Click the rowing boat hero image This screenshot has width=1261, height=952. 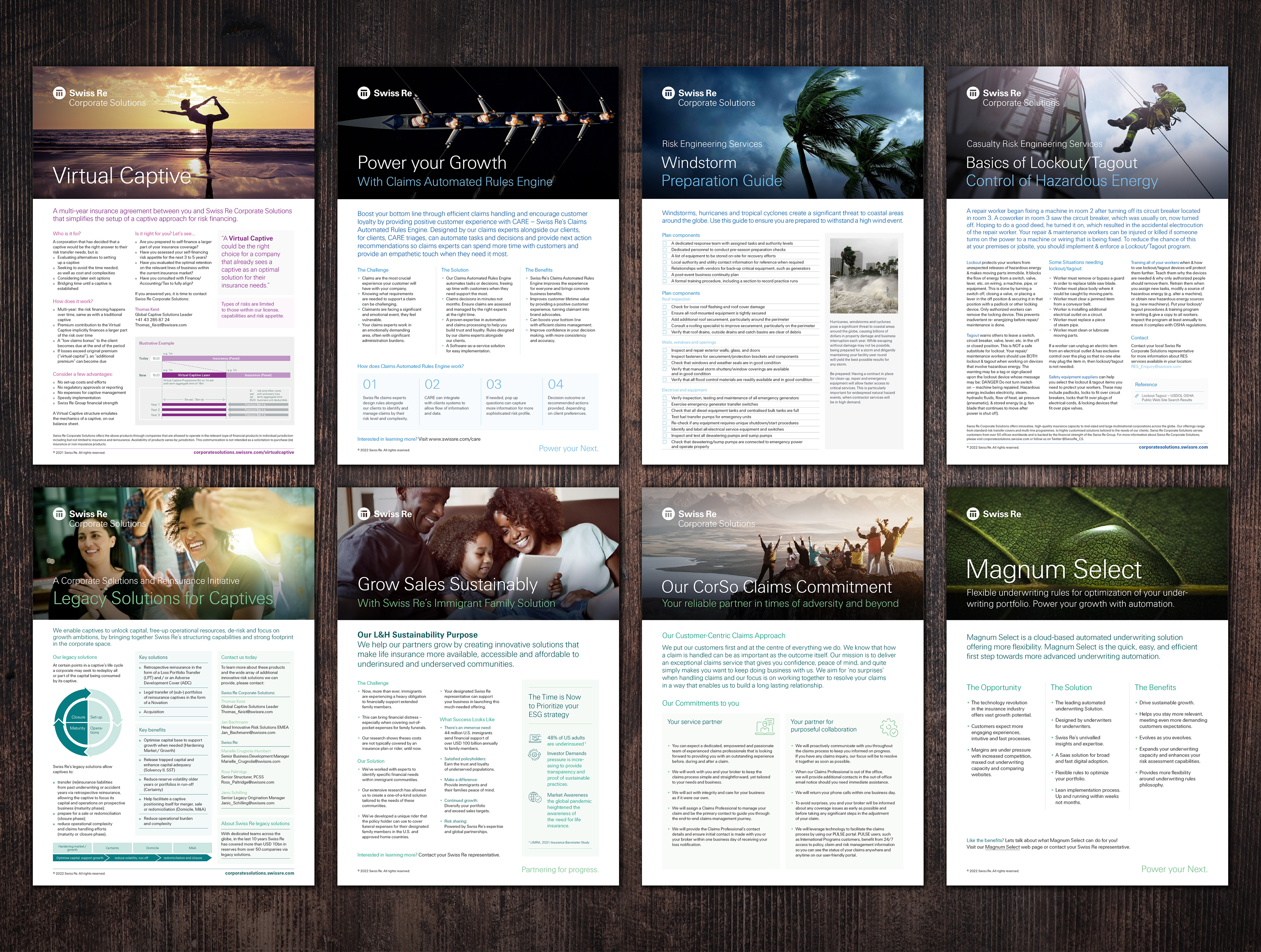click(x=478, y=133)
